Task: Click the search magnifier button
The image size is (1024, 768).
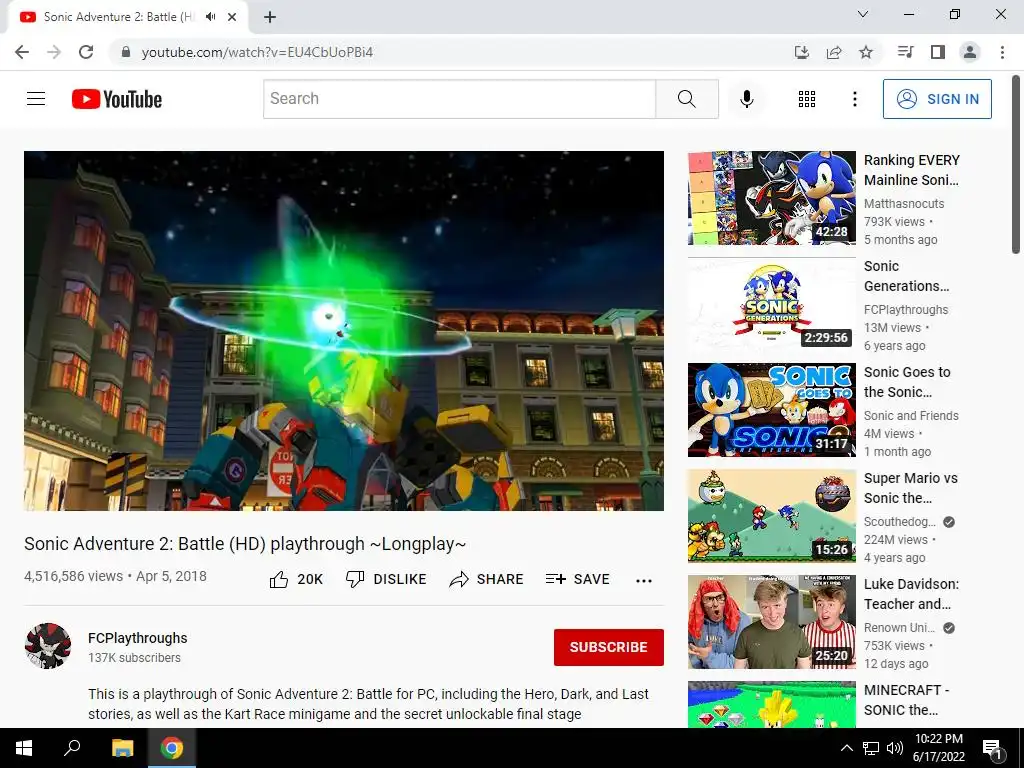Action: pos(686,99)
